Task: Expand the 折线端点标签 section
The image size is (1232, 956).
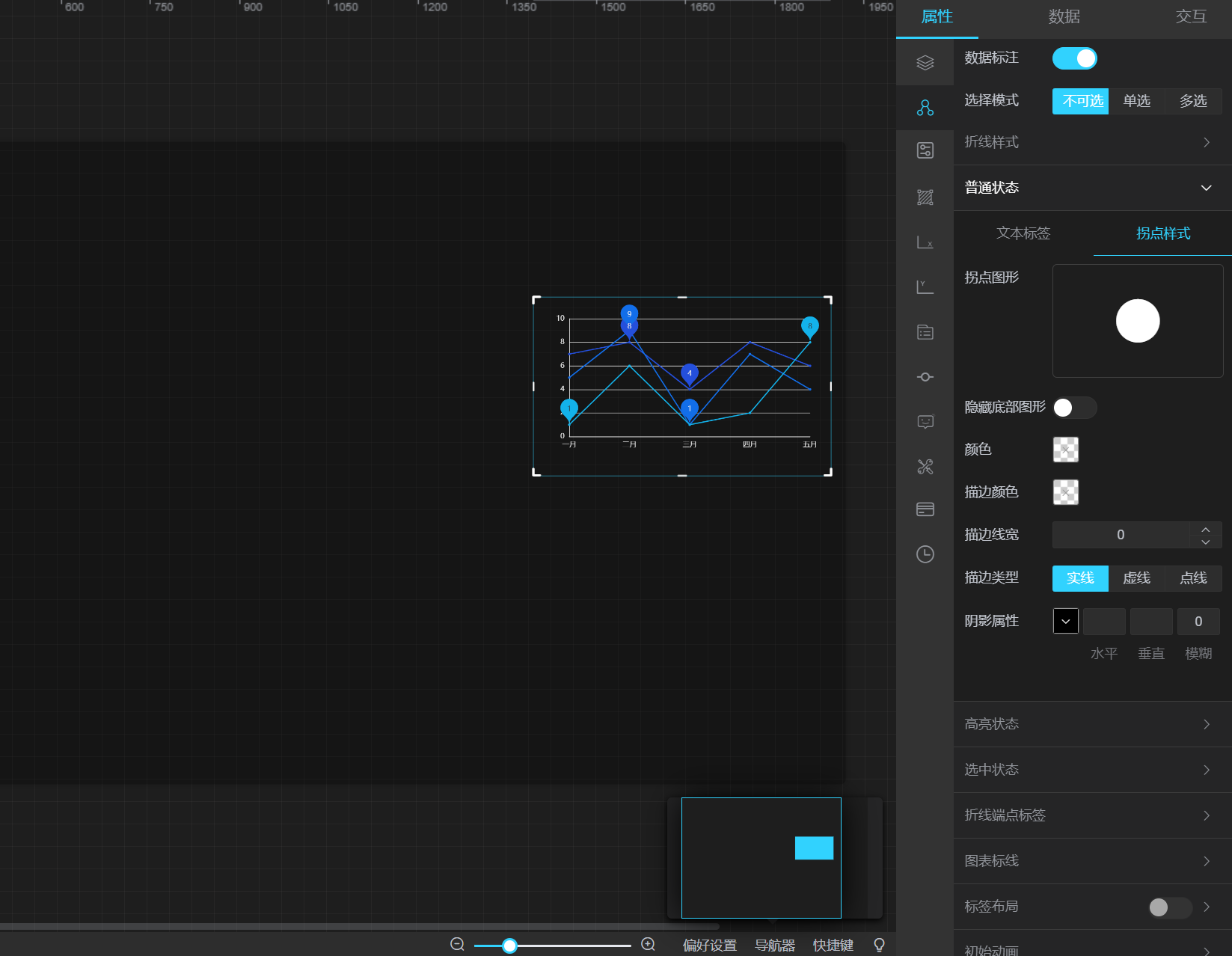Action: (x=1092, y=815)
